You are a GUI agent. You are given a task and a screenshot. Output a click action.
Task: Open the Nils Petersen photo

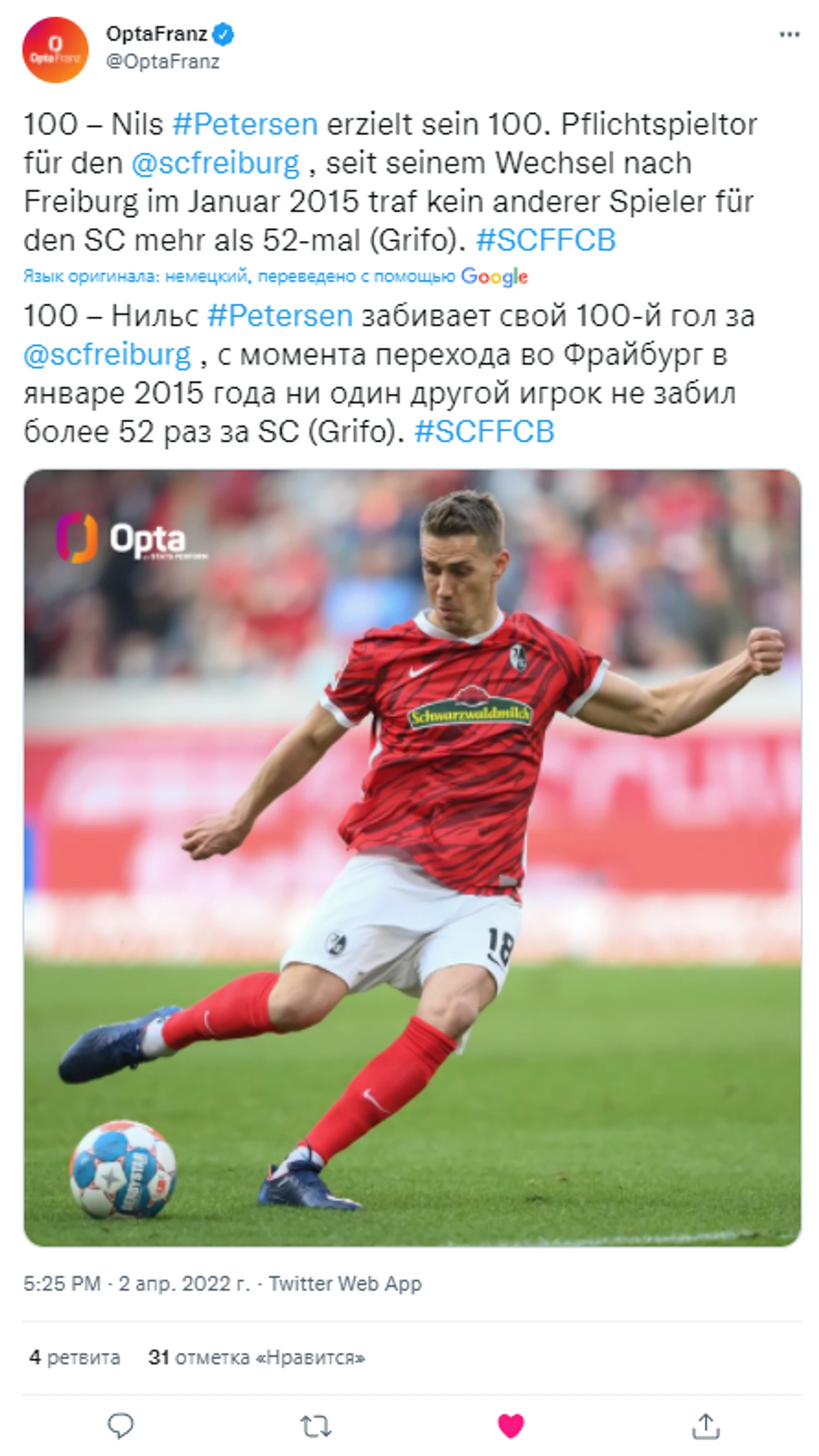412,857
